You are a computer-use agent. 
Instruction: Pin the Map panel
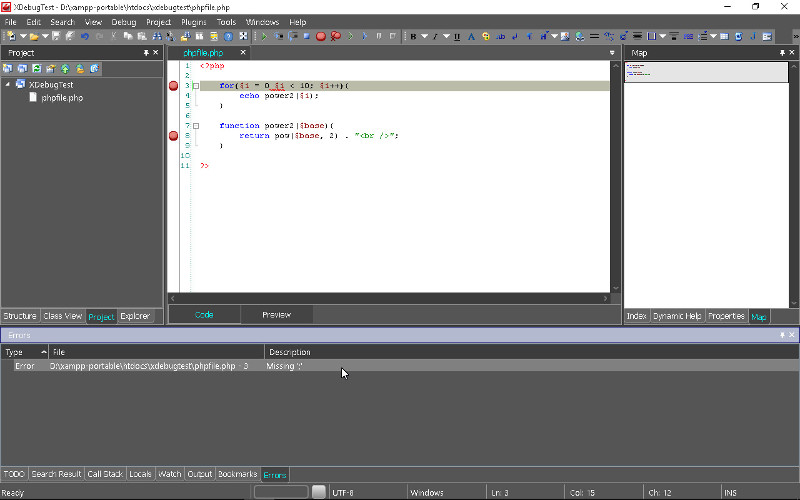coord(782,53)
